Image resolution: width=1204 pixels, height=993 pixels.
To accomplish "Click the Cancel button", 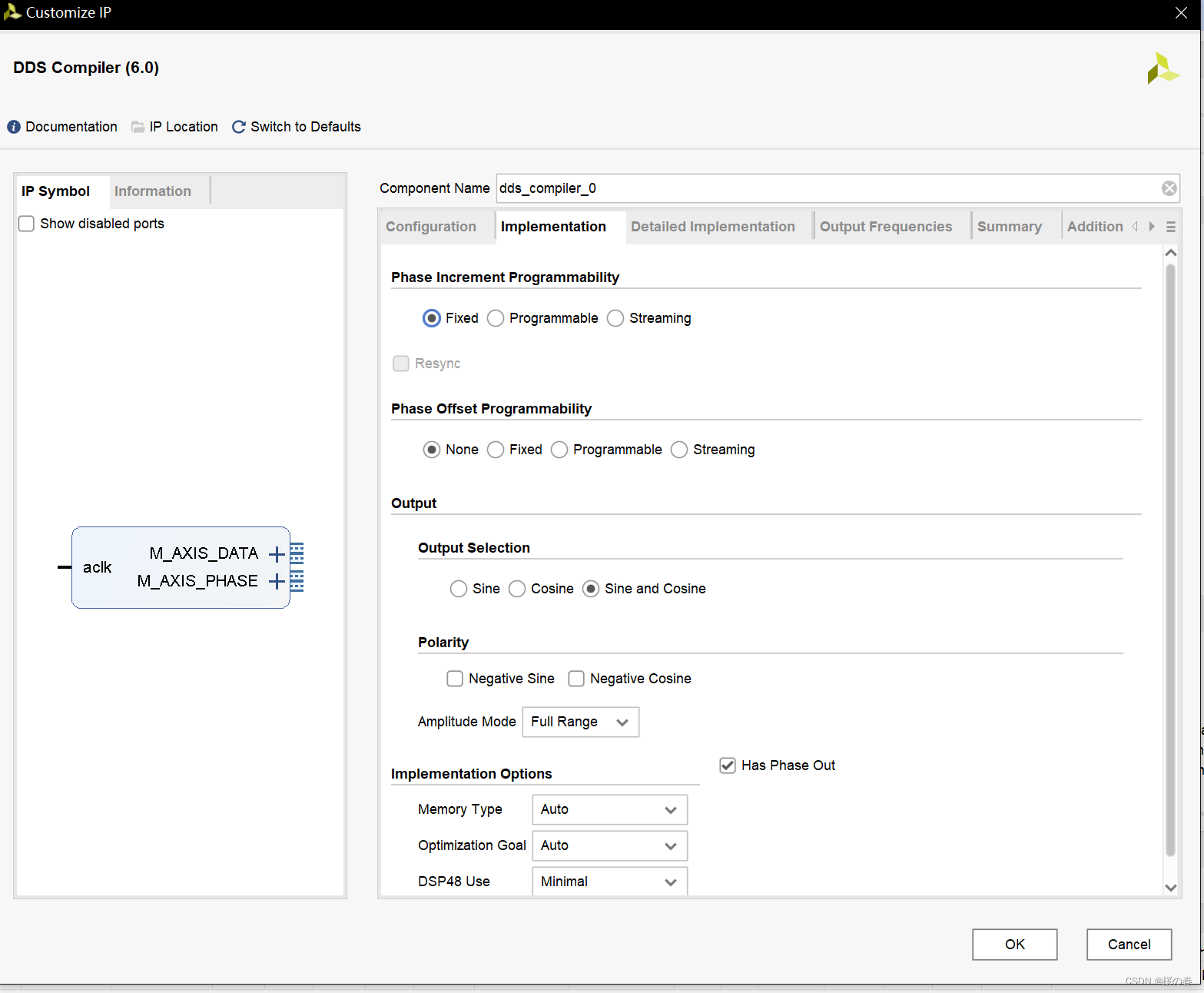I will (x=1129, y=945).
